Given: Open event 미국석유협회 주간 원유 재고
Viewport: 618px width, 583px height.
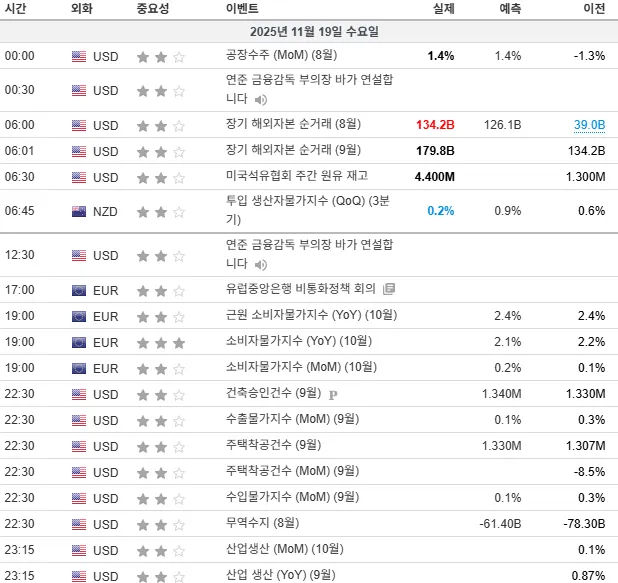Looking at the screenshot, I should pos(297,175).
